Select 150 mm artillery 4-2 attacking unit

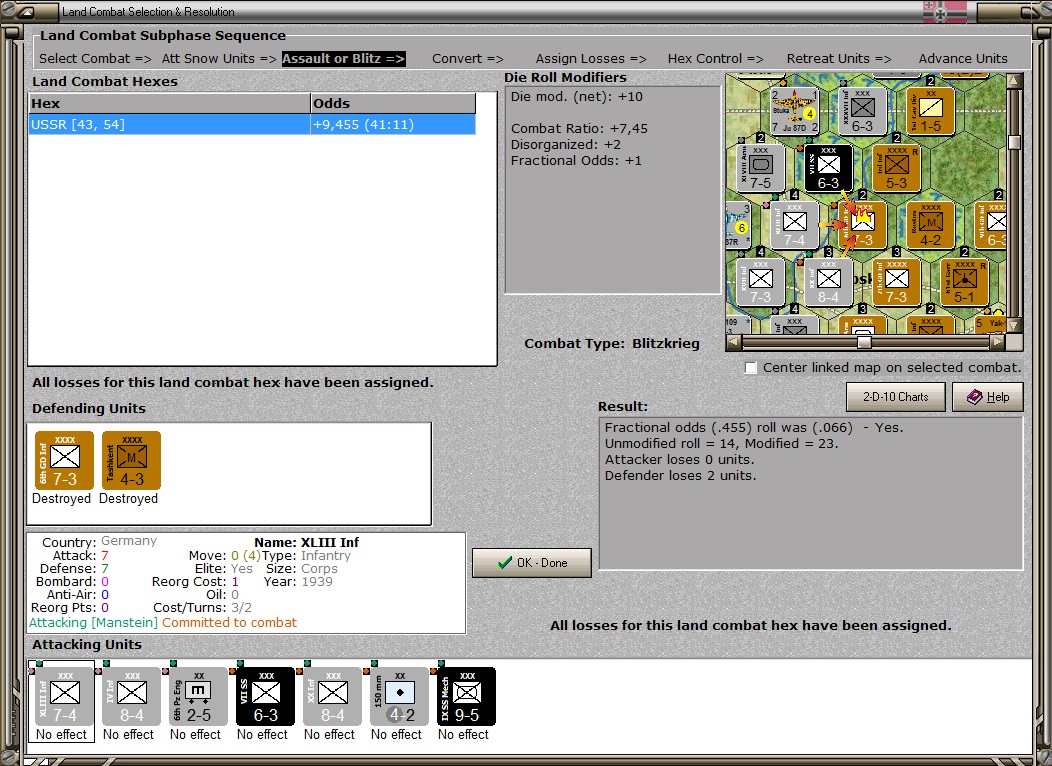click(x=400, y=696)
